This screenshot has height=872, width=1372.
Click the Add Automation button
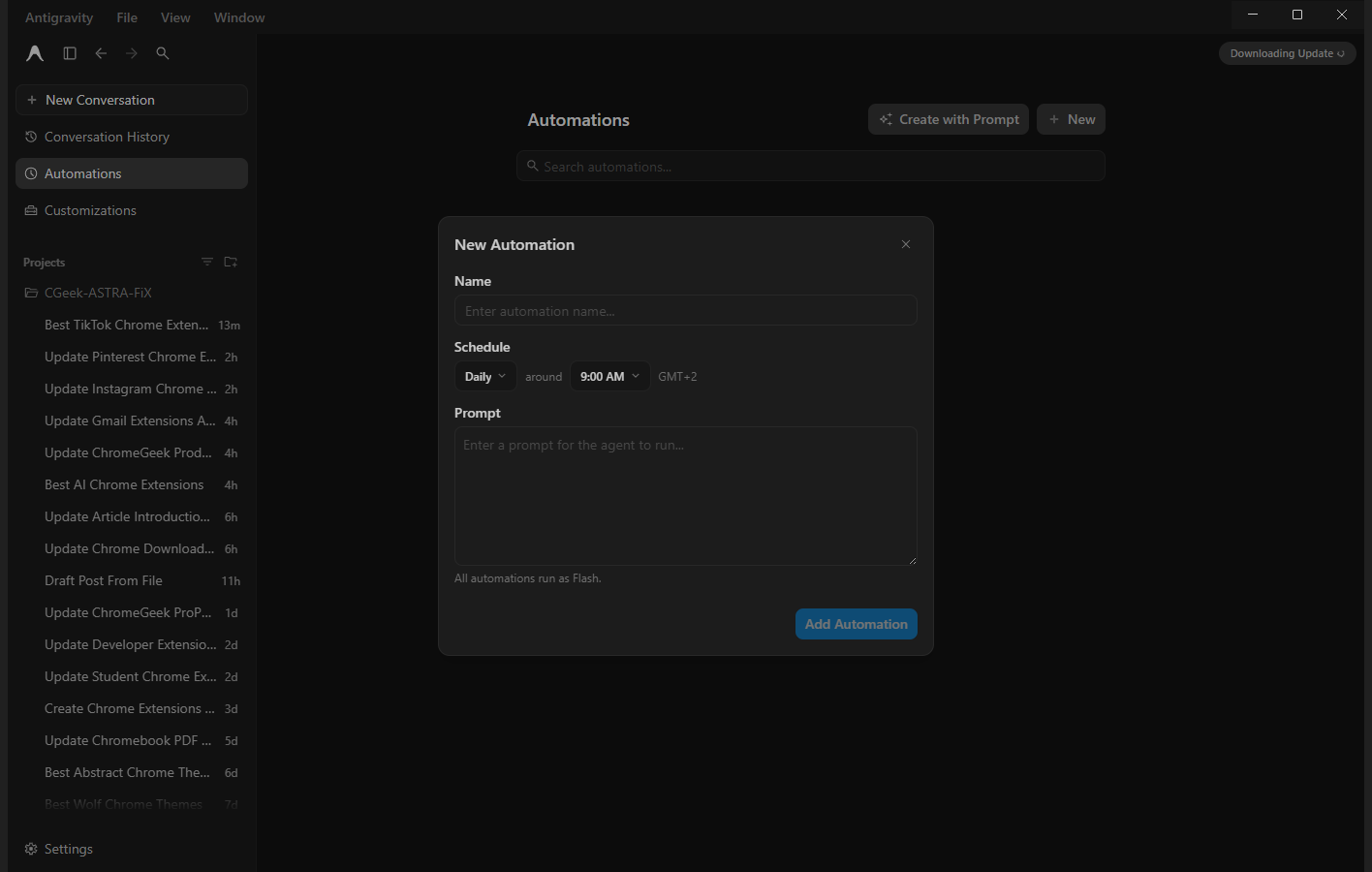click(857, 624)
